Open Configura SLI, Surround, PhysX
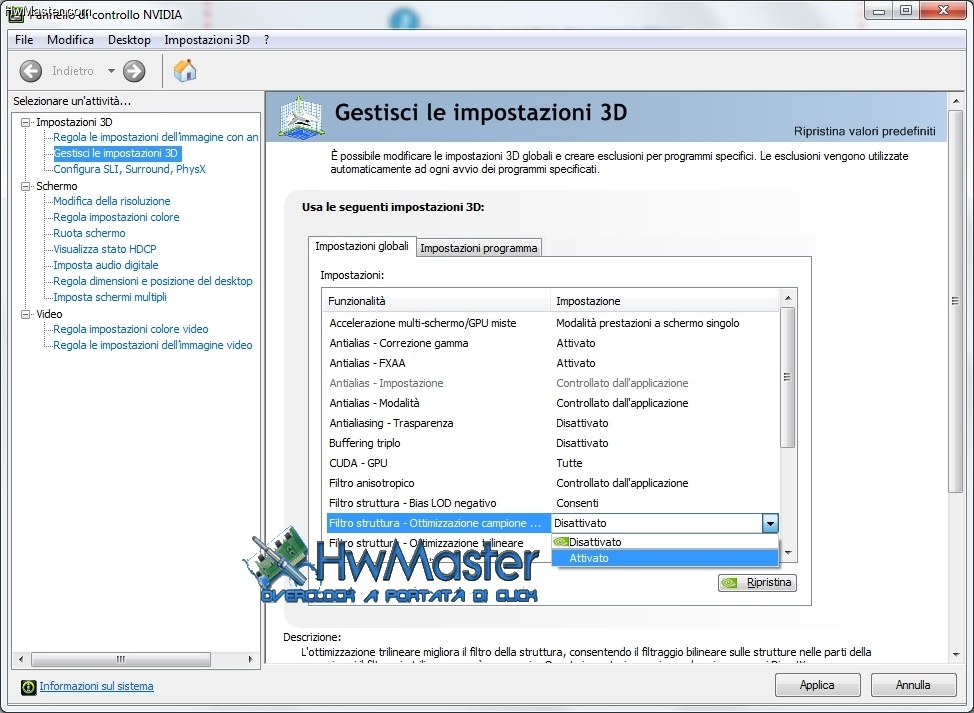This screenshot has width=974, height=713. pos(129,169)
